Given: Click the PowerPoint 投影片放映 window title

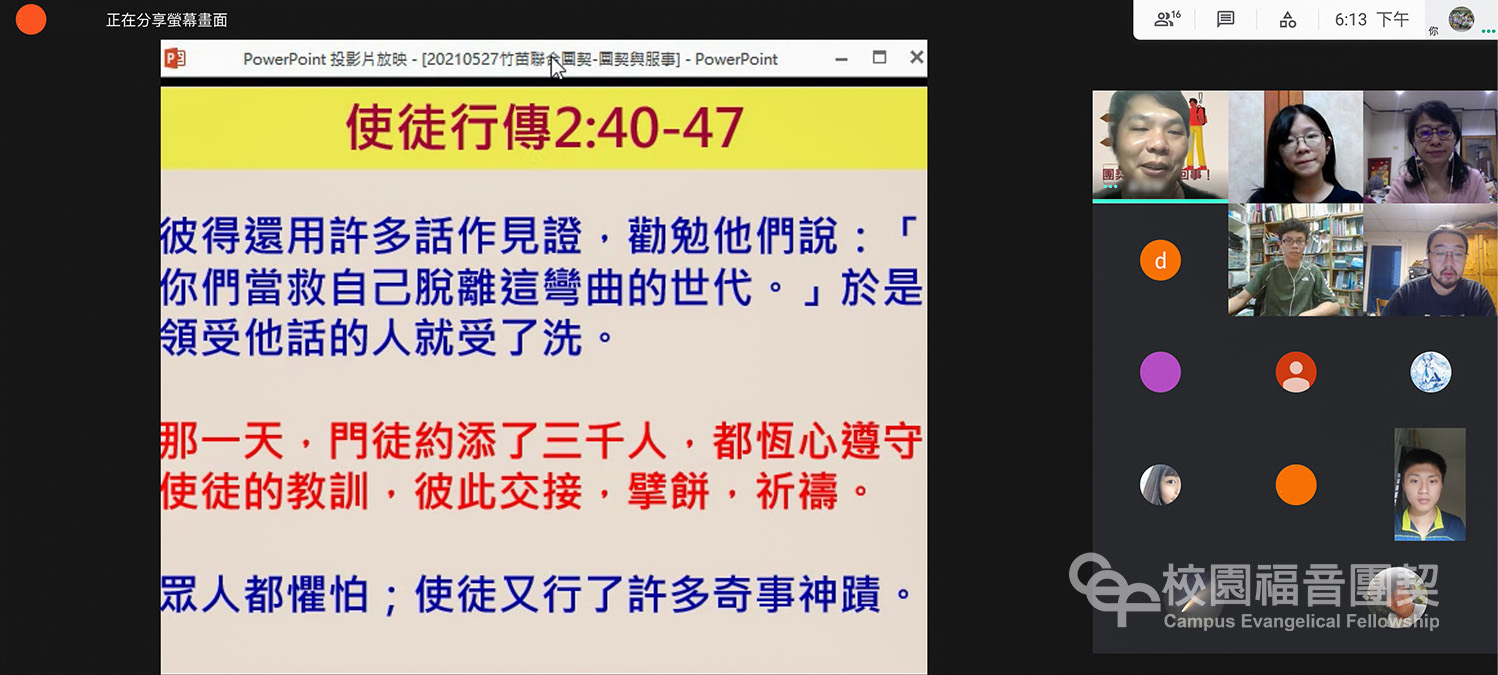Looking at the screenshot, I should pos(511,59).
